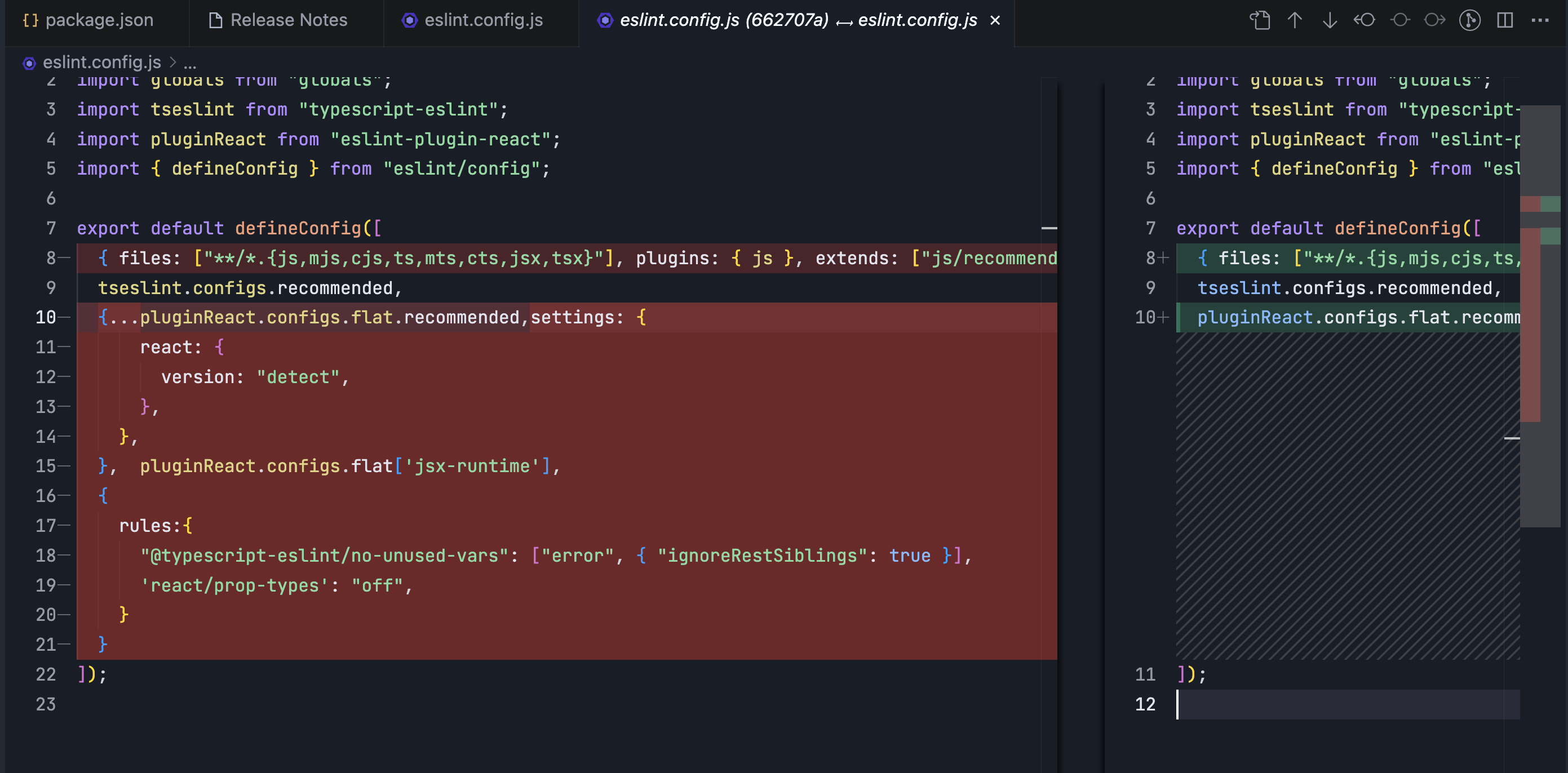Close the eslint.config.js diff tab
Viewport: 1568px width, 773px height.
point(995,21)
